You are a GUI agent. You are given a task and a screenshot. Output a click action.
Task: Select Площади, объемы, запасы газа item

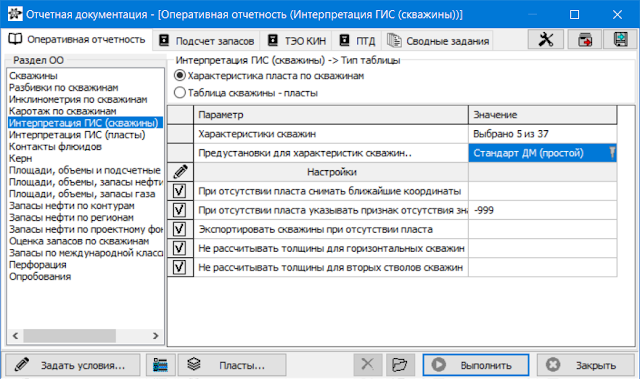(x=82, y=194)
